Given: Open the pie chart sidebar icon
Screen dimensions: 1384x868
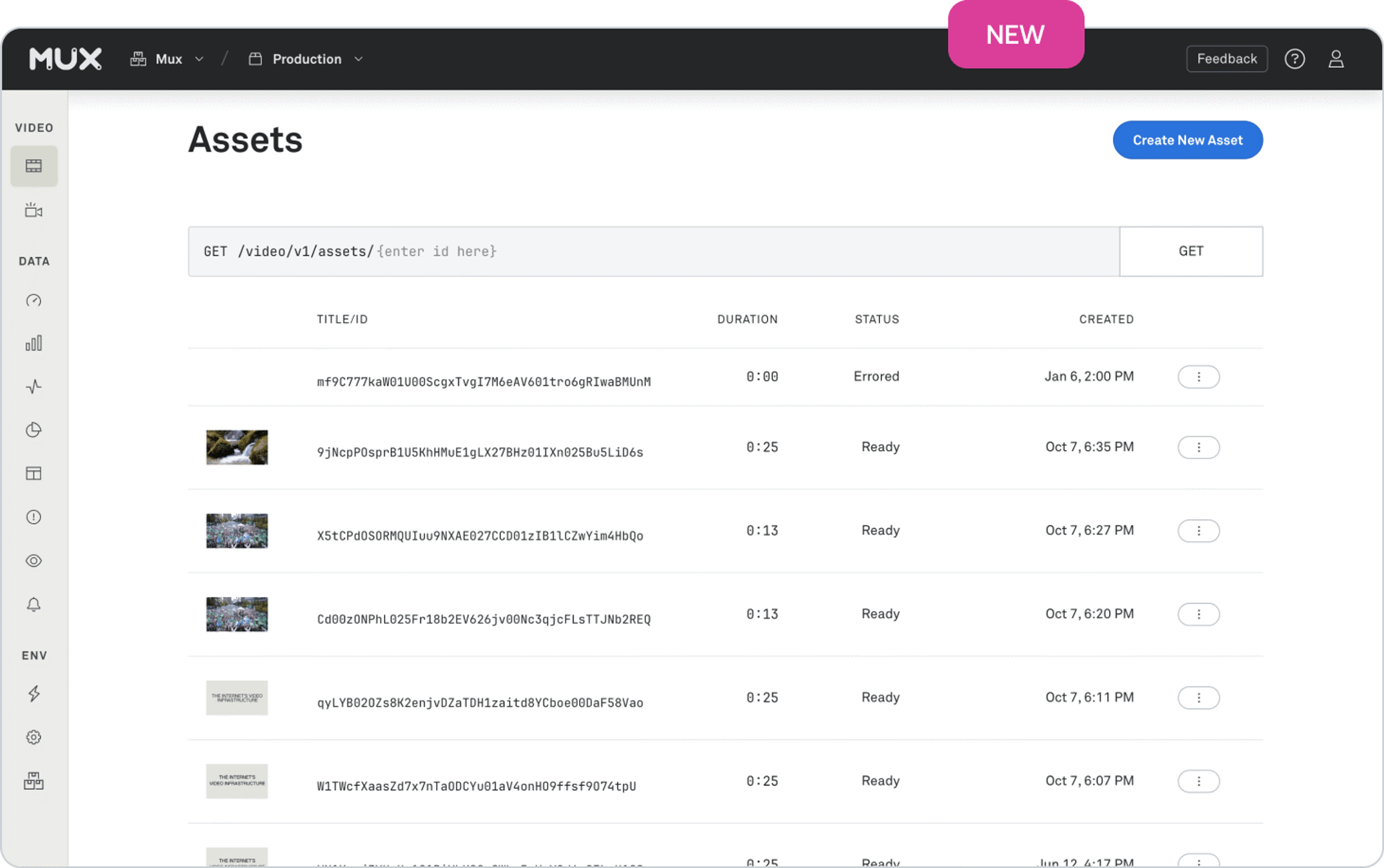Looking at the screenshot, I should tap(34, 430).
